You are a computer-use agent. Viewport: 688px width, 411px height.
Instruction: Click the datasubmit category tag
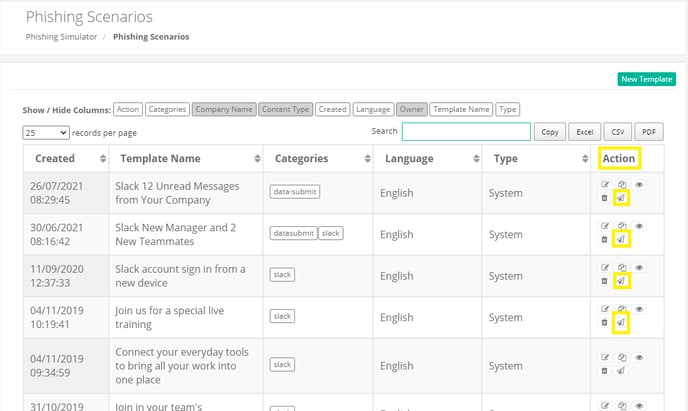pos(294,233)
